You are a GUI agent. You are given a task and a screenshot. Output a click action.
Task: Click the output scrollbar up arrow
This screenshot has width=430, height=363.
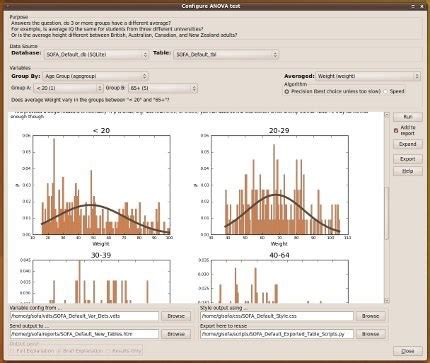(387, 115)
